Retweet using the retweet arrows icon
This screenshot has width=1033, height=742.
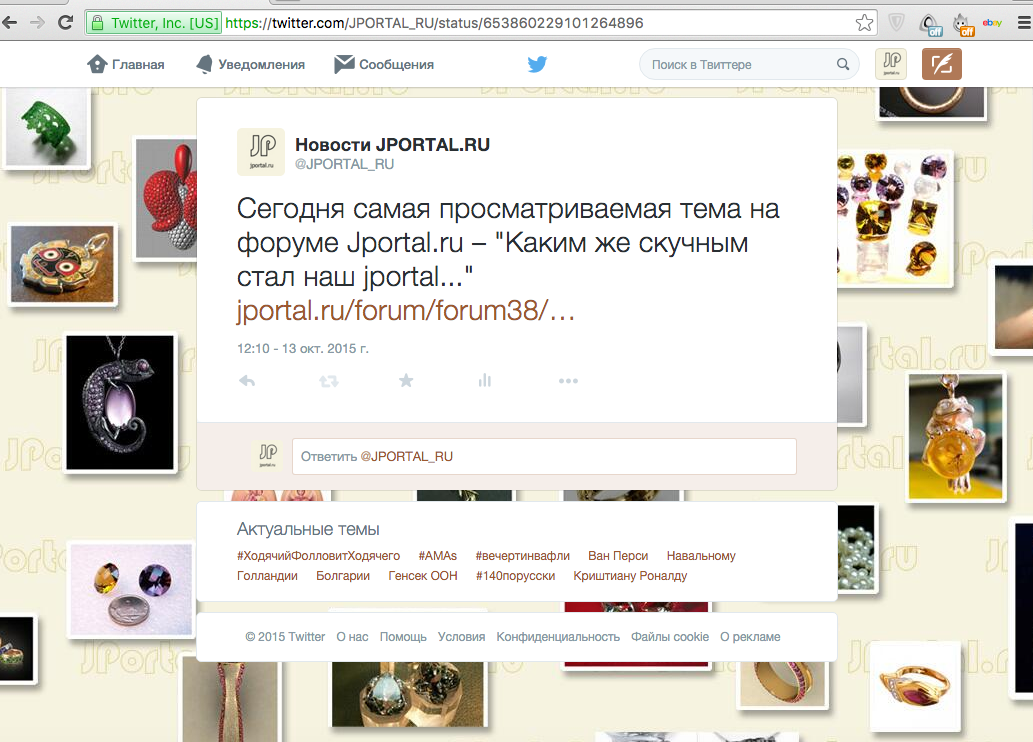[329, 381]
